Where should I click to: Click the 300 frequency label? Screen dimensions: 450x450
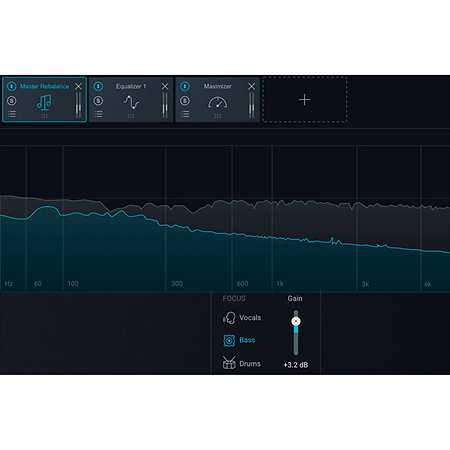177,283
